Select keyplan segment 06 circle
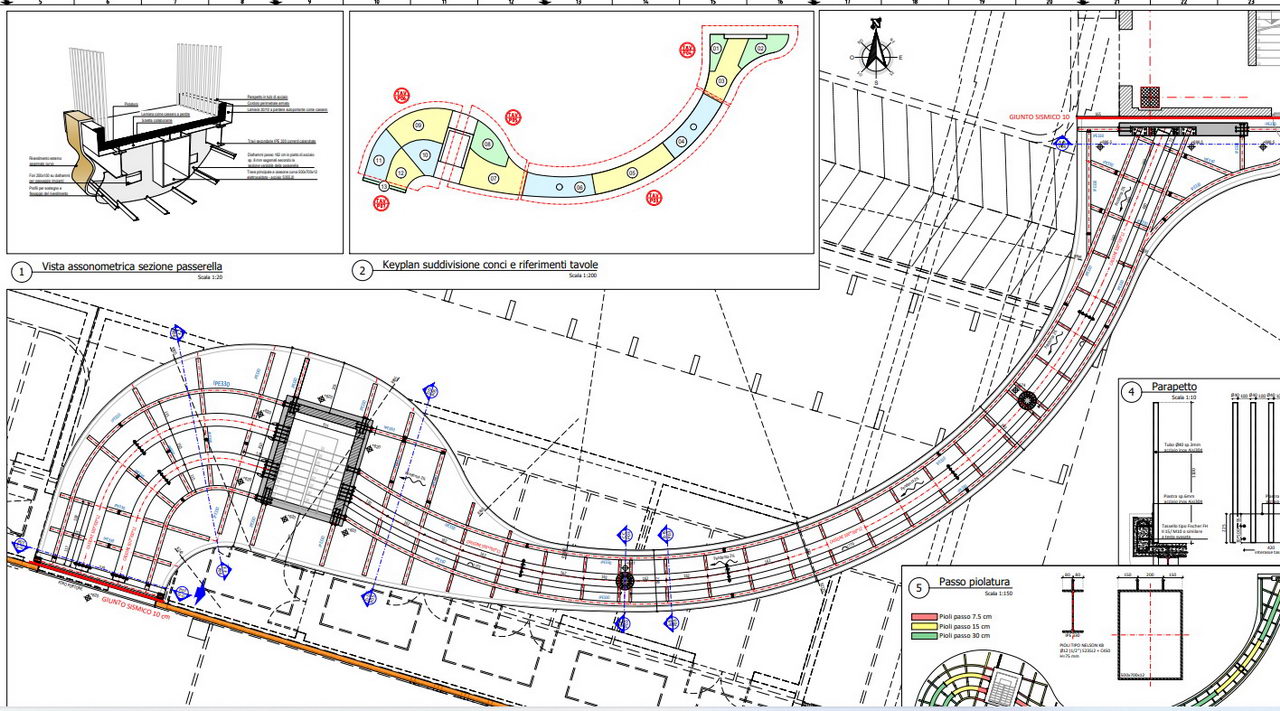This screenshot has width=1280, height=711. pyautogui.click(x=579, y=187)
